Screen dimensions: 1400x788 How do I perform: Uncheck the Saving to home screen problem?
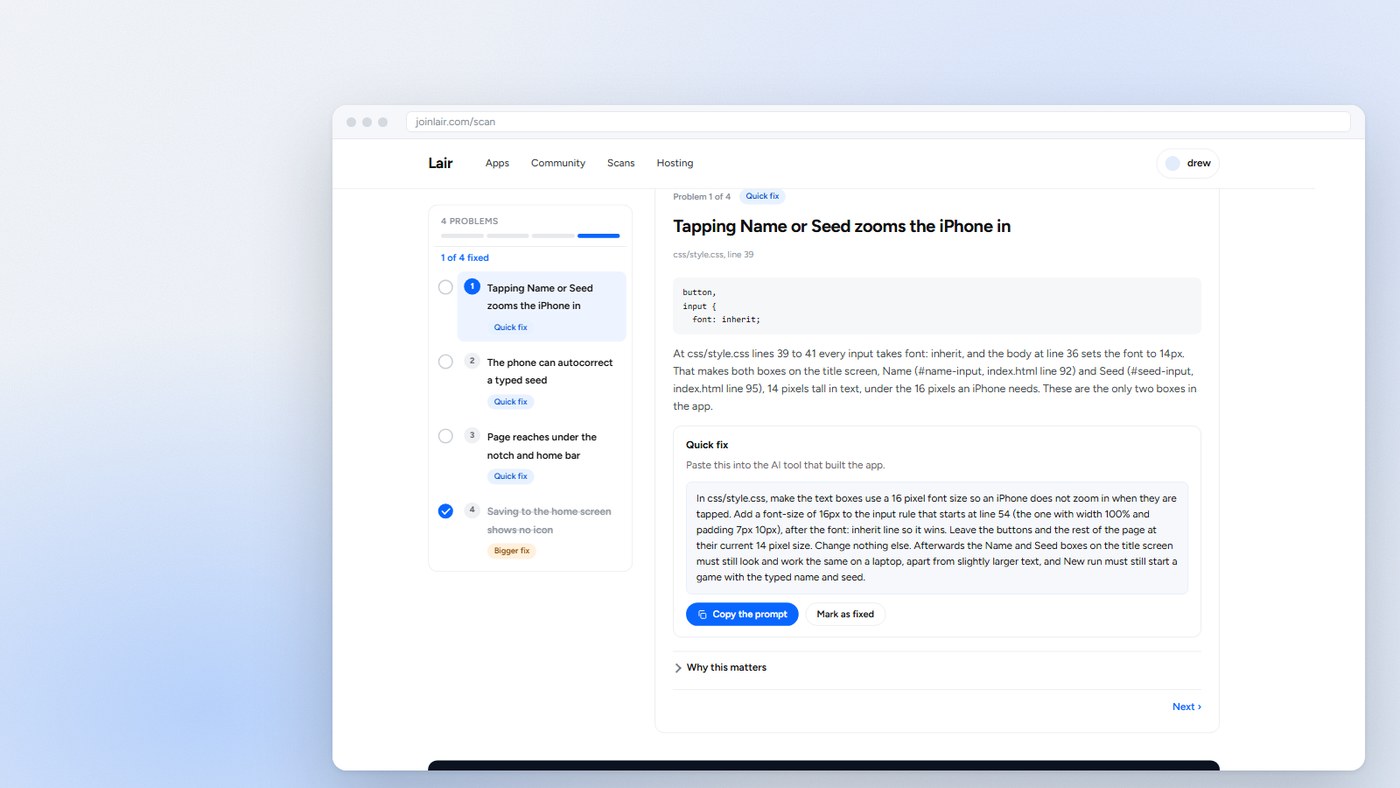(446, 511)
